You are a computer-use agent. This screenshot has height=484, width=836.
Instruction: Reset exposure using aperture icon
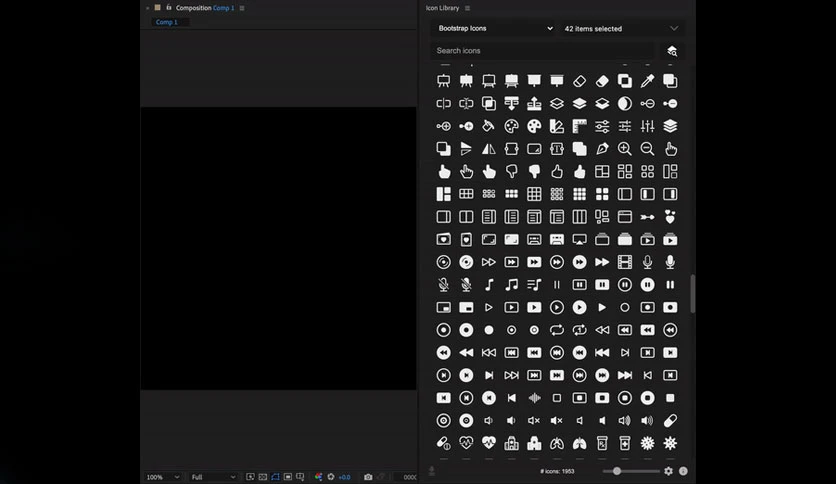[x=331, y=477]
